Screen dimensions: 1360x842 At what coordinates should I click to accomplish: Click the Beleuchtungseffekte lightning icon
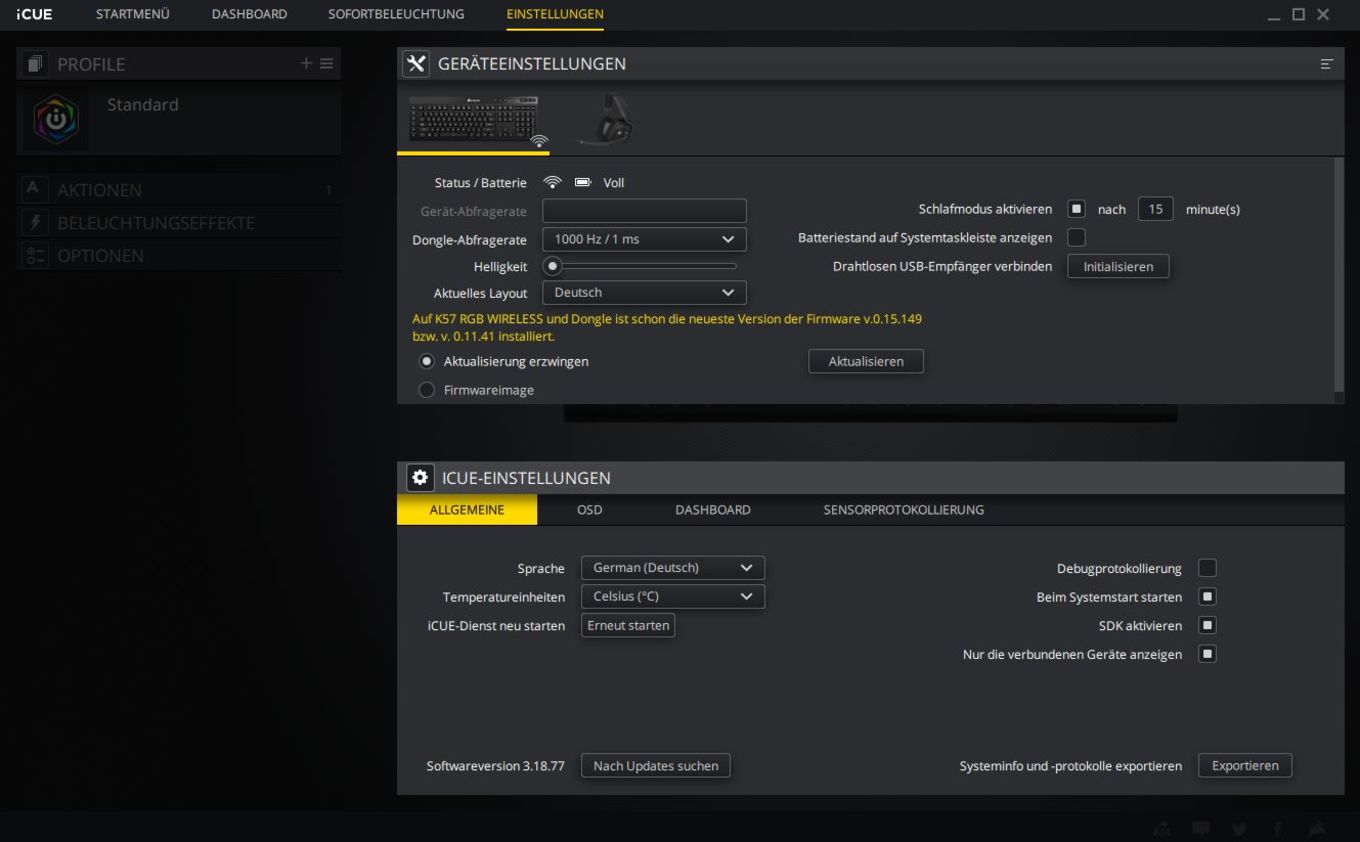33,222
